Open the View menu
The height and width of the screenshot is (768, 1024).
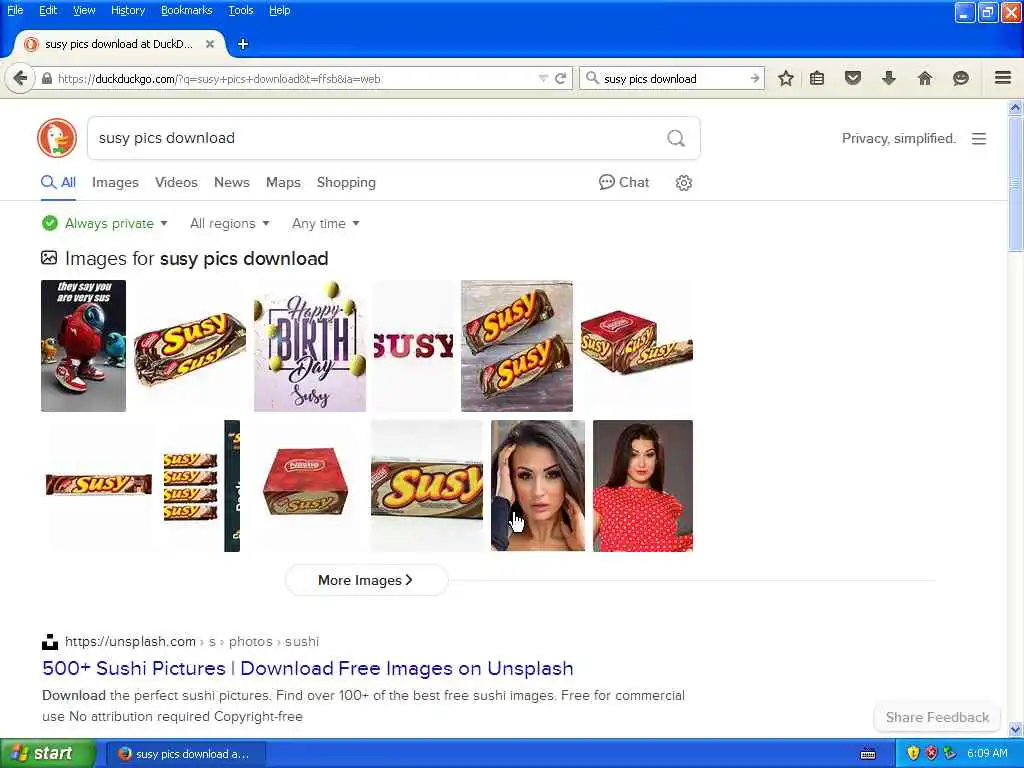(x=84, y=10)
